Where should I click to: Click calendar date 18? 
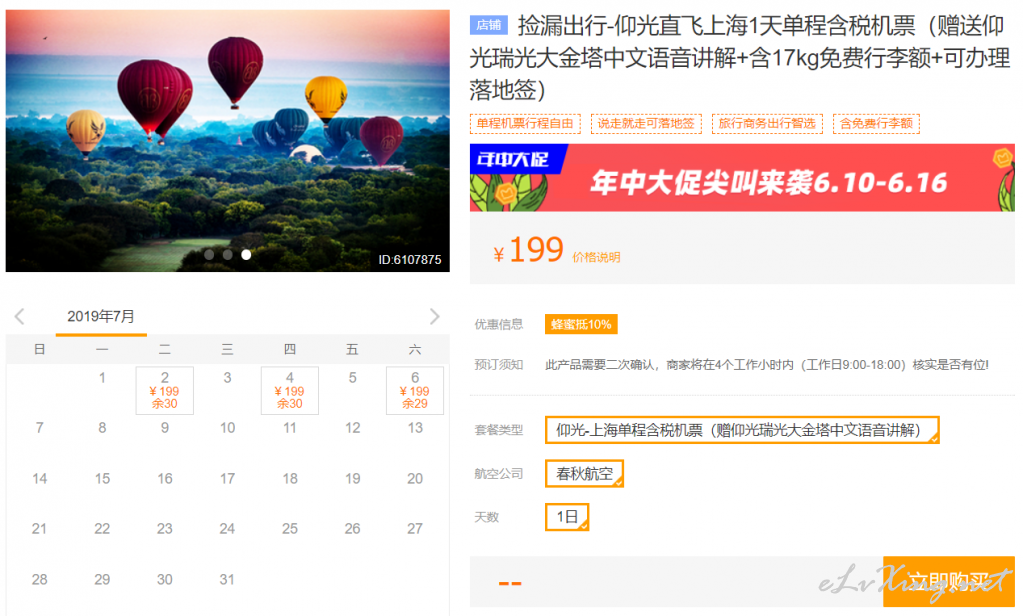tap(290, 478)
